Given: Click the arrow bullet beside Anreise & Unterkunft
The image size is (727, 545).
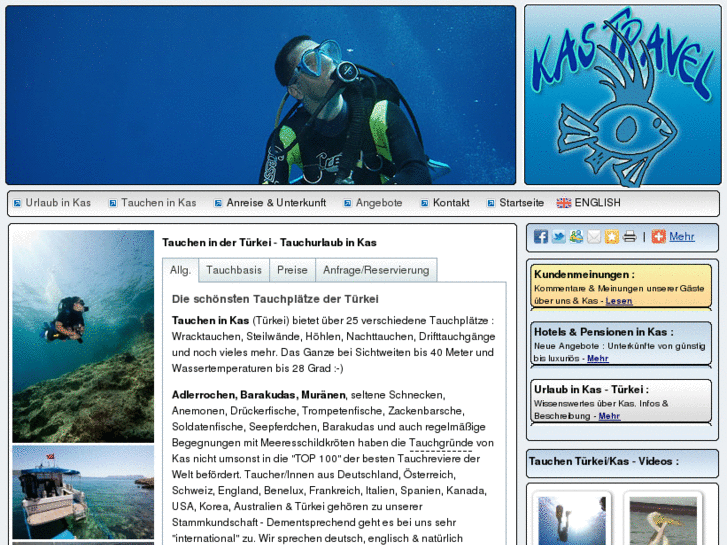Looking at the screenshot, I should coord(218,203).
